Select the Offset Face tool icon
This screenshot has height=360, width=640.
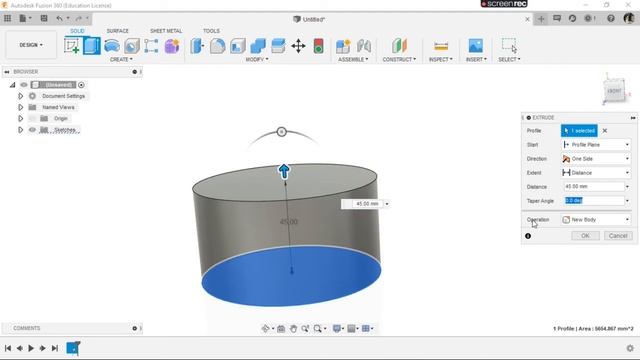(278, 46)
